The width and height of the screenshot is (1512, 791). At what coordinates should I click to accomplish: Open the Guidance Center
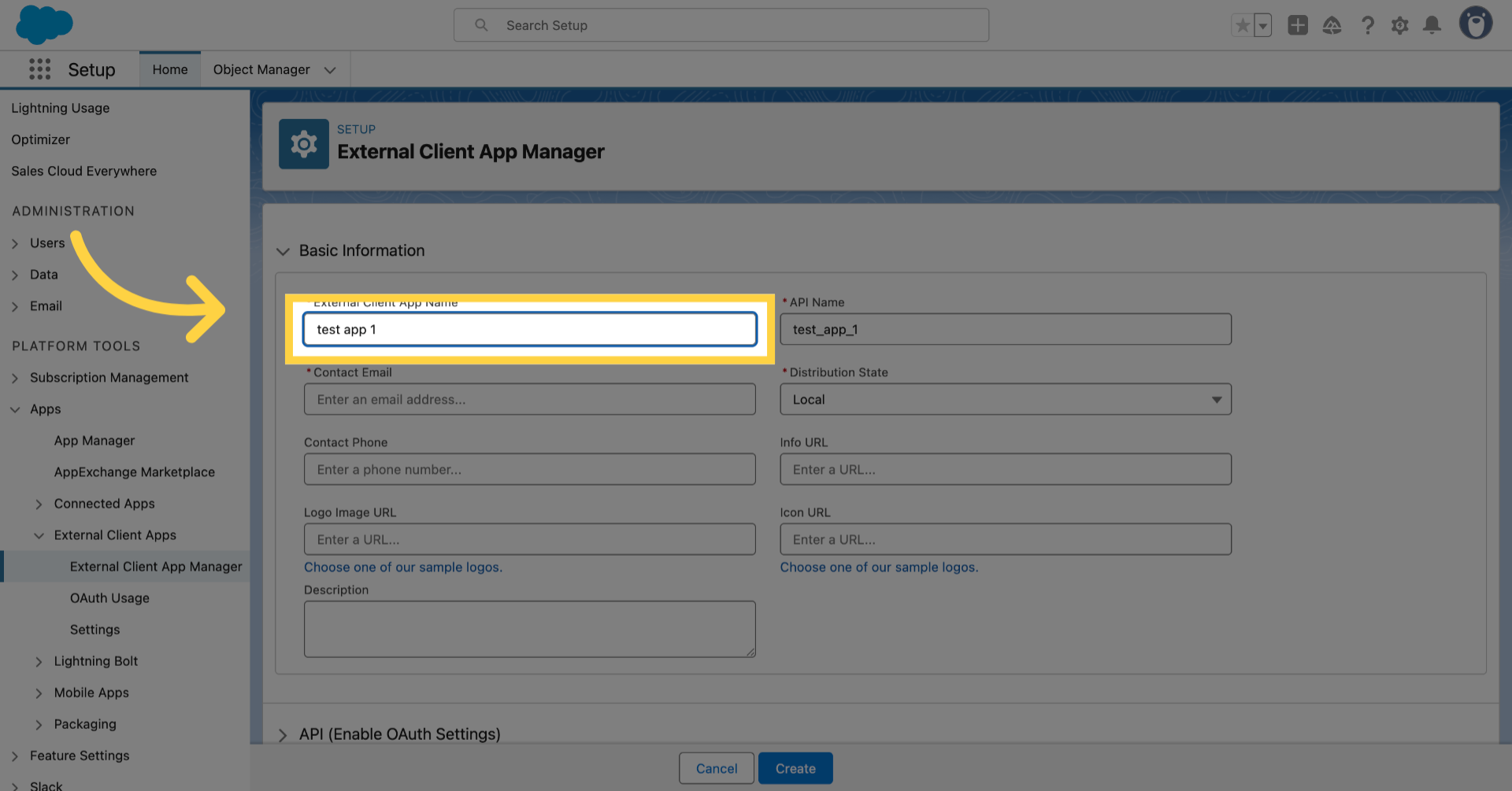[1332, 24]
